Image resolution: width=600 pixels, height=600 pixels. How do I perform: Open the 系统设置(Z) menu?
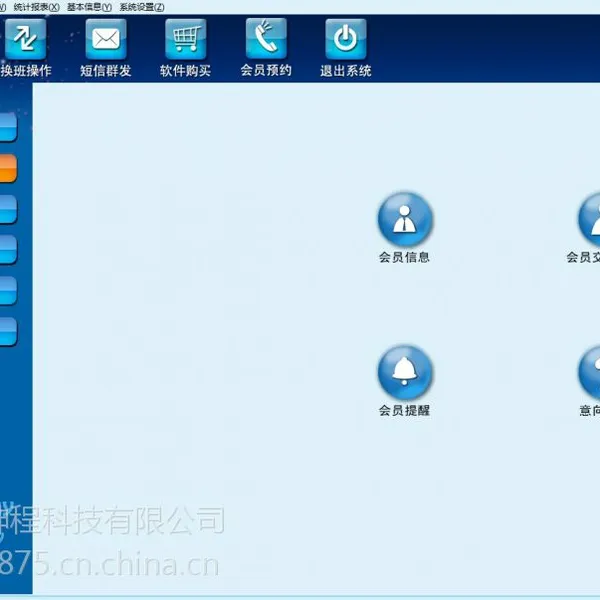pyautogui.click(x=142, y=7)
